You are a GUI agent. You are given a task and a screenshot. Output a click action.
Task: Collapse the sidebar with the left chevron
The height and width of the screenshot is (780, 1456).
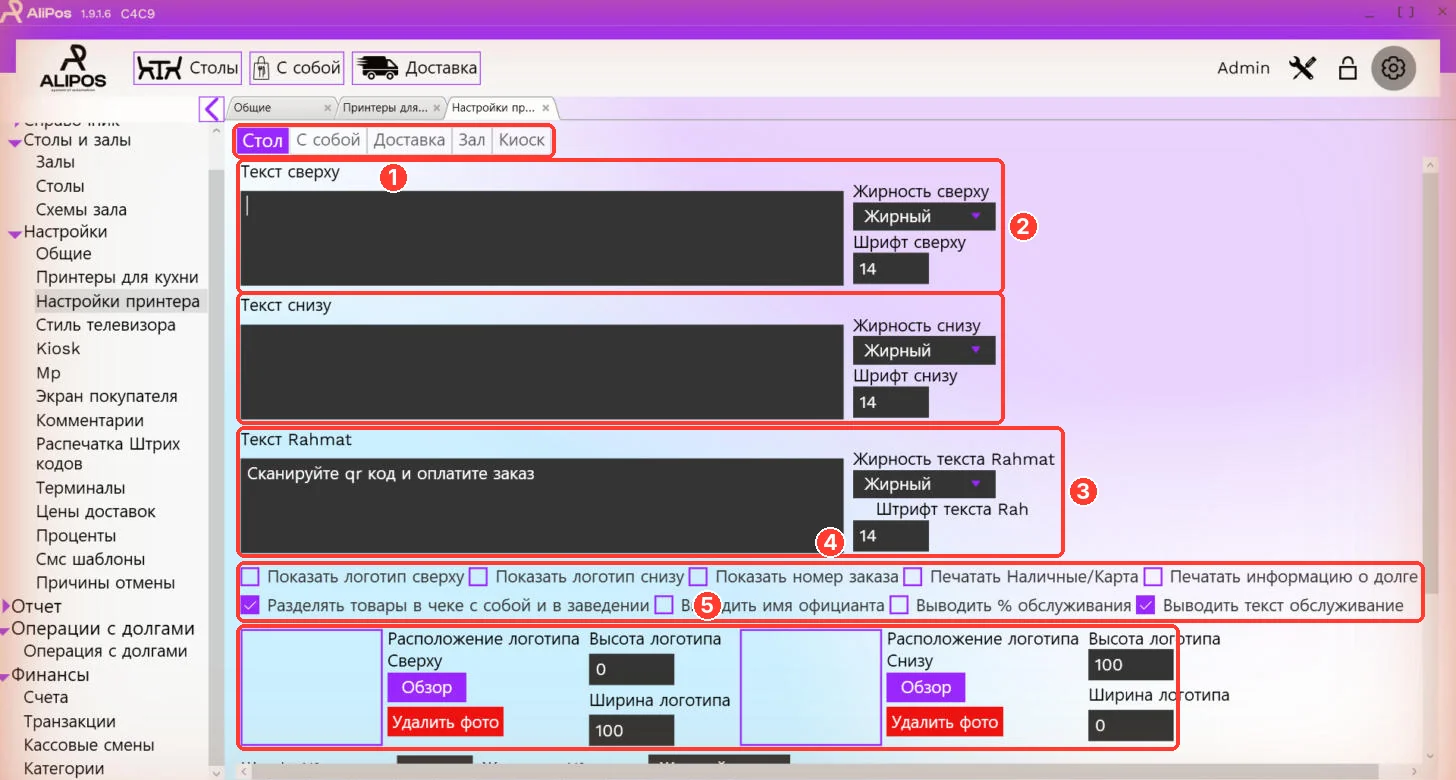(211, 108)
